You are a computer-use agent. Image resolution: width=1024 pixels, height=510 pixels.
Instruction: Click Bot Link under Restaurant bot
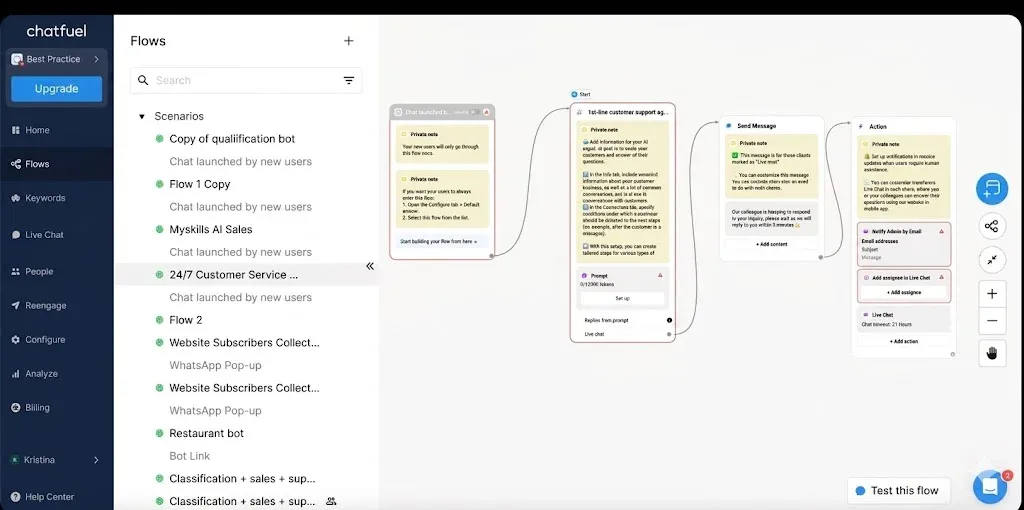[189, 456]
